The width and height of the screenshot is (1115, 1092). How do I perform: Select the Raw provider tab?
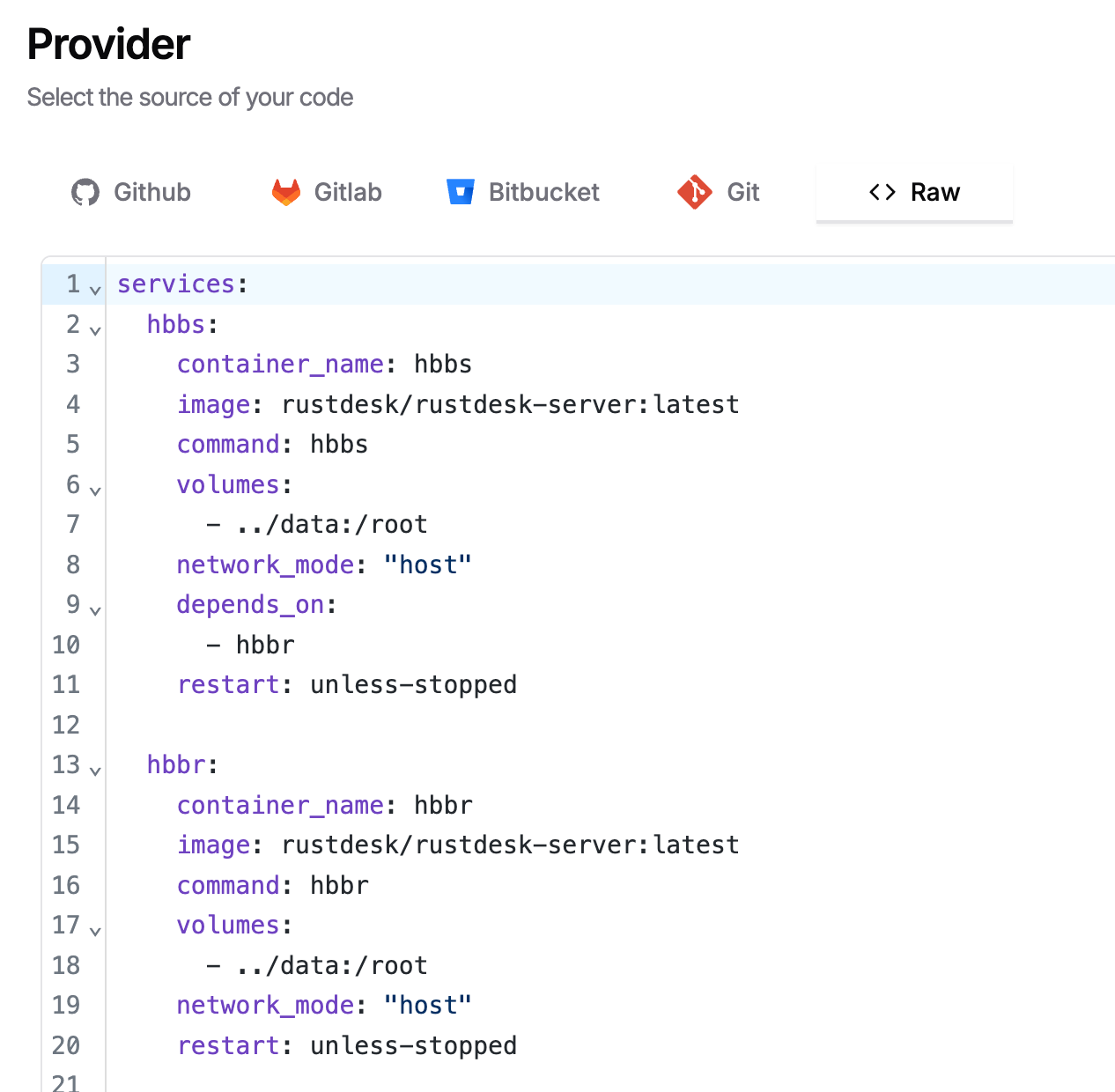[914, 192]
